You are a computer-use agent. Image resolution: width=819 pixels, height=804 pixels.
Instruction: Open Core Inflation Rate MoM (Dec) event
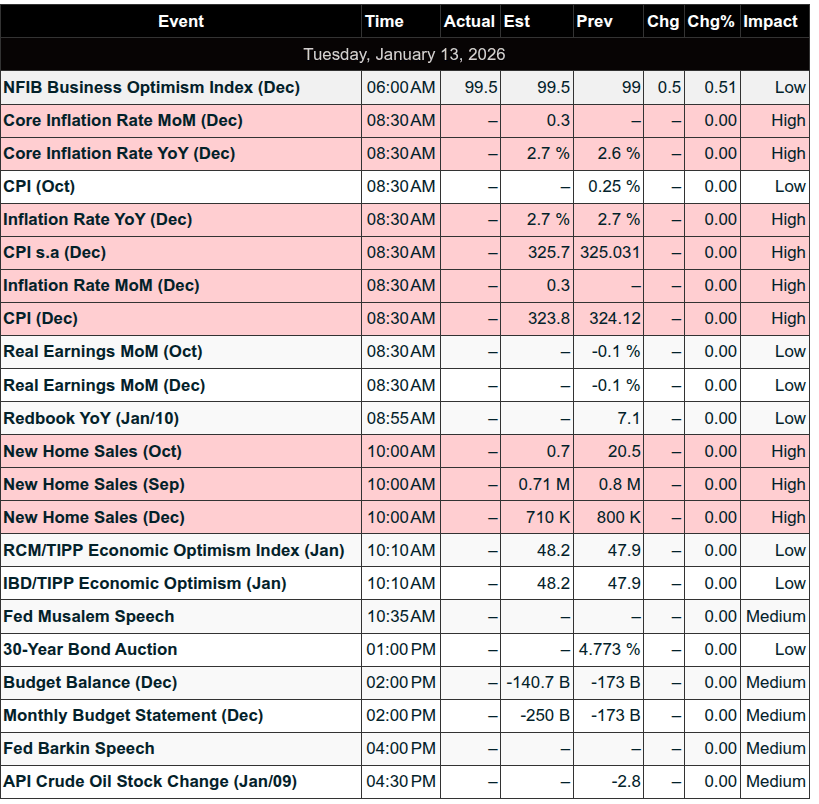[123, 121]
